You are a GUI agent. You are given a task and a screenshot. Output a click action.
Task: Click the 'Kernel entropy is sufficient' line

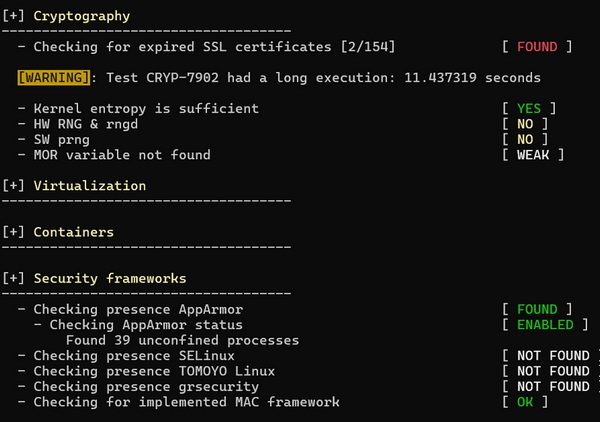pos(145,108)
